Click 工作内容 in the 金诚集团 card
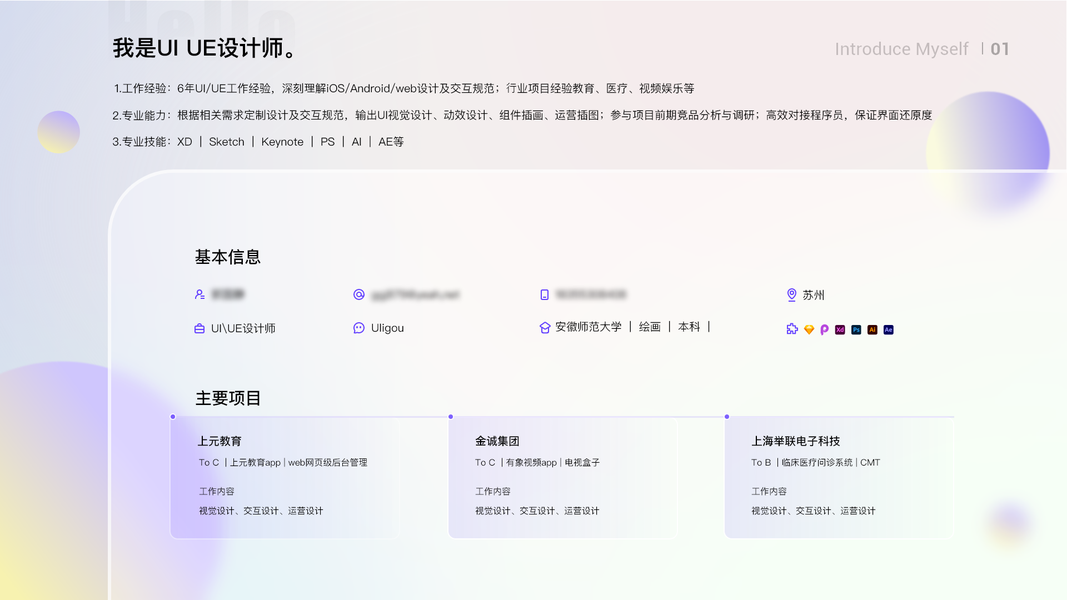 (x=493, y=491)
